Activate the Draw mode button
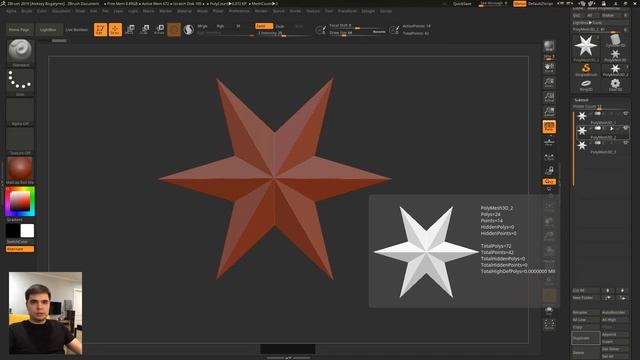The image size is (640, 360). click(x=116, y=29)
